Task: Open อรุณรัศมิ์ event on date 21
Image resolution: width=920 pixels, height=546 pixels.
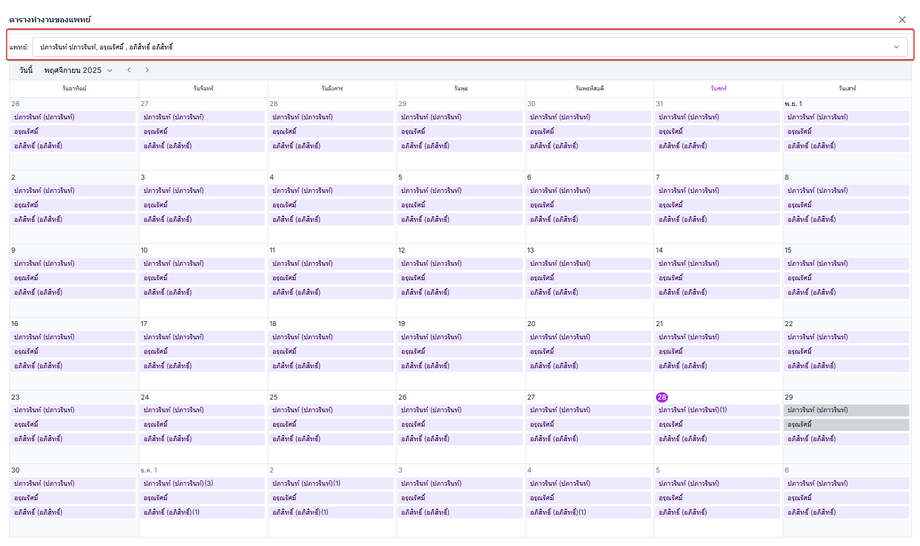Action: (718, 351)
